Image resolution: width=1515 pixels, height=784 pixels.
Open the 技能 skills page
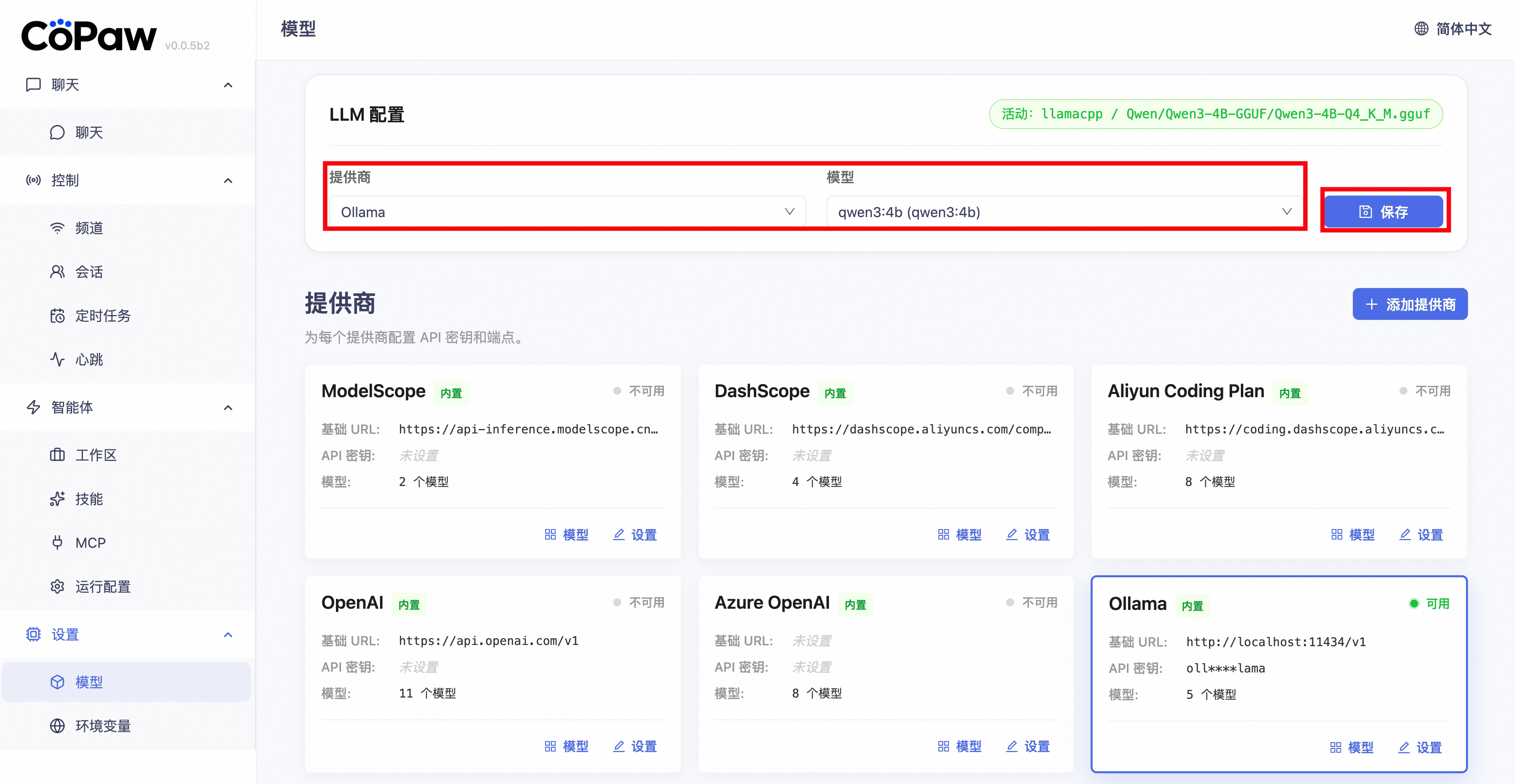point(89,499)
